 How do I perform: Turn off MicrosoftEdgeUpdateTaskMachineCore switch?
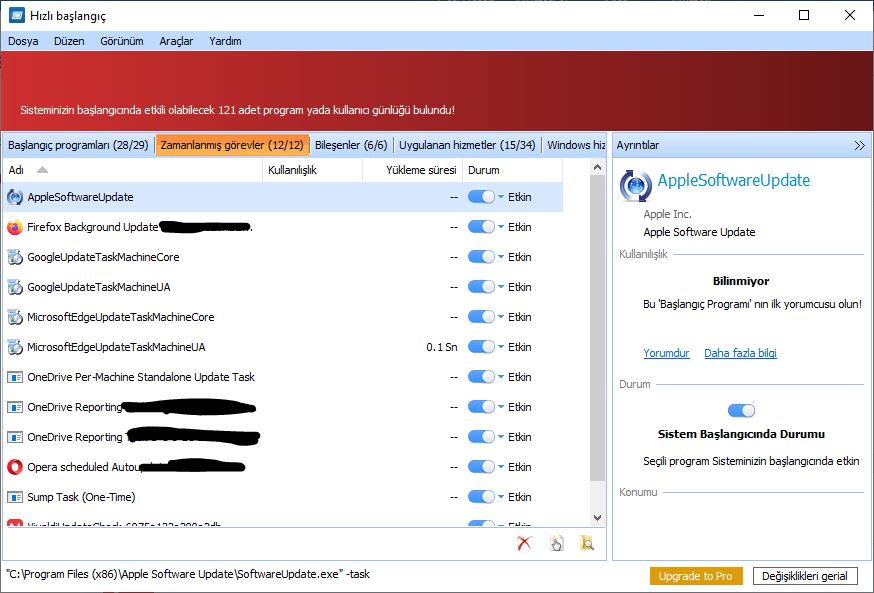tap(481, 317)
